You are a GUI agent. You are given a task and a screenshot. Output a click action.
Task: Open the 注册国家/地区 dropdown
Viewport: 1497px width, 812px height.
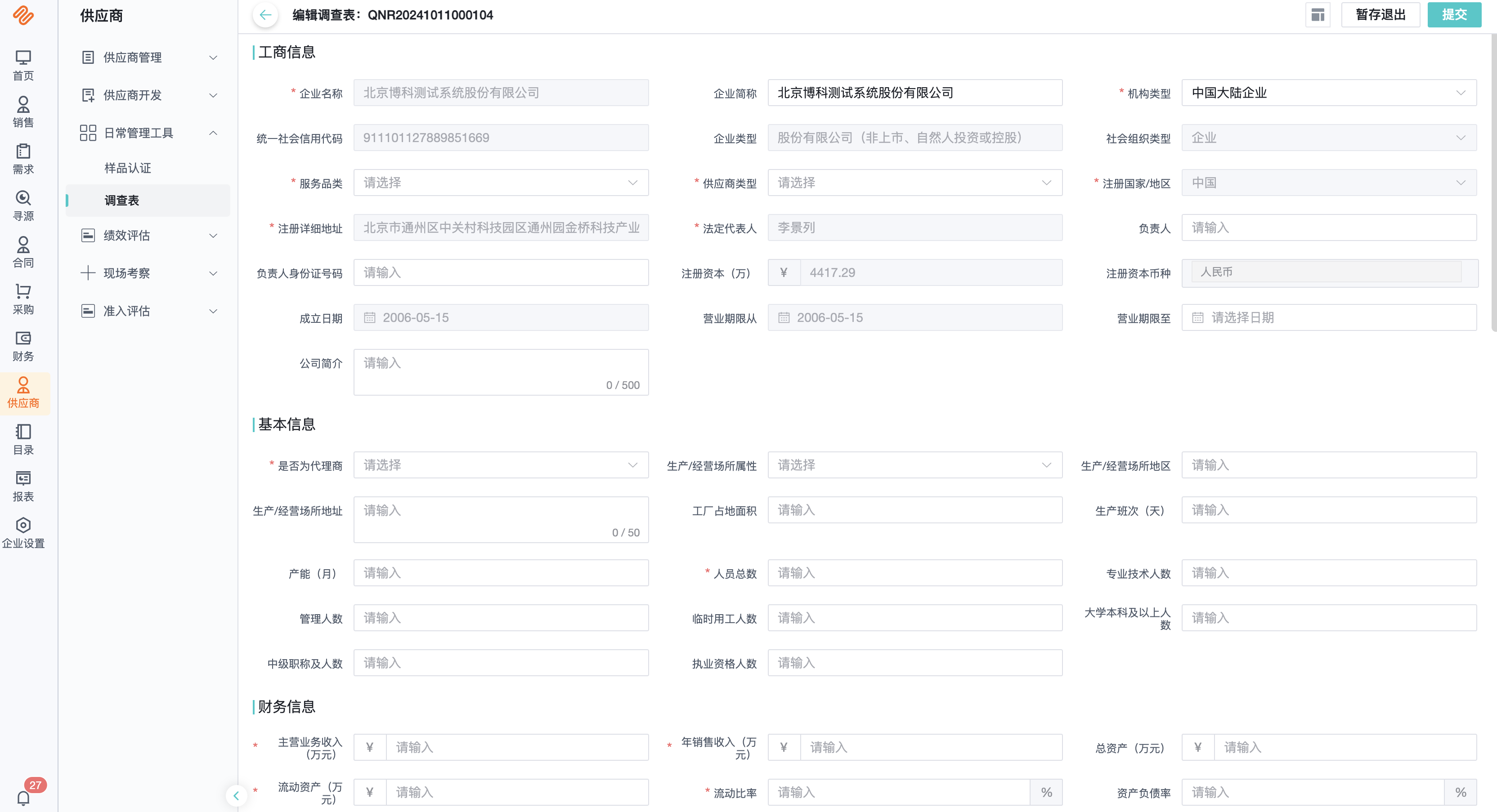tap(1328, 183)
